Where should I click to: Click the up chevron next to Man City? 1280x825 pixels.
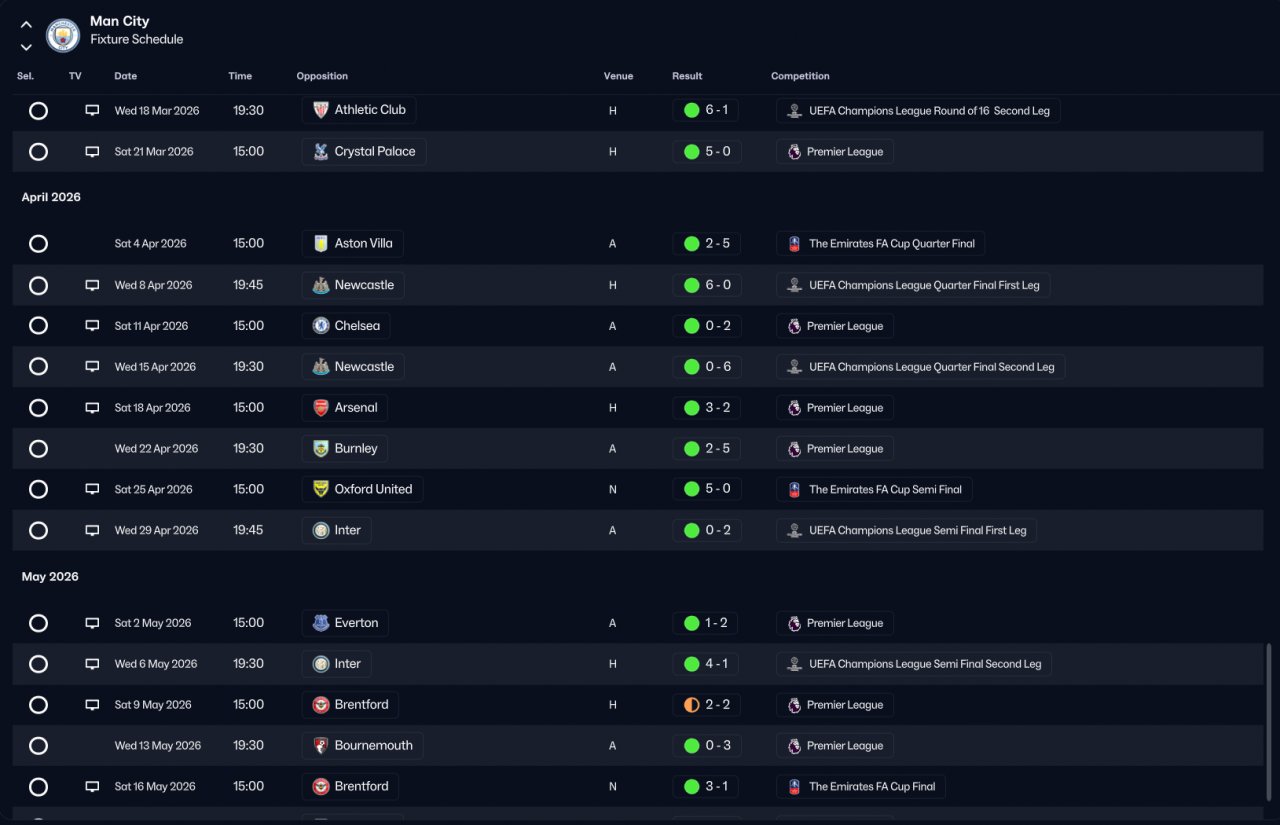(x=26, y=25)
